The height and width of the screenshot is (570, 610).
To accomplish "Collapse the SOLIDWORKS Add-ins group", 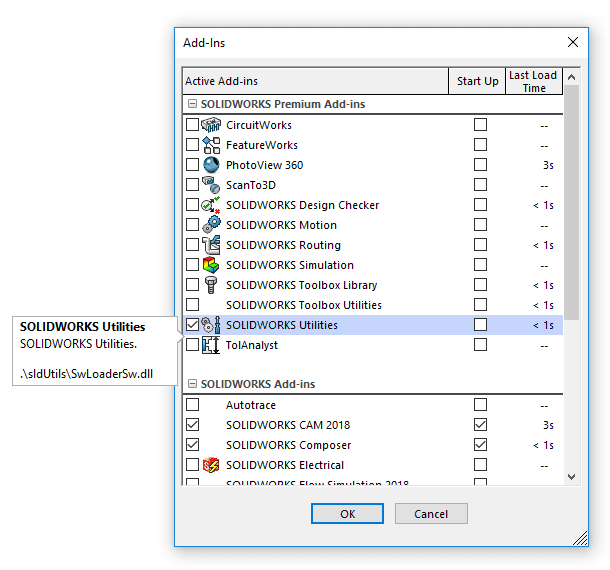I will (x=191, y=384).
